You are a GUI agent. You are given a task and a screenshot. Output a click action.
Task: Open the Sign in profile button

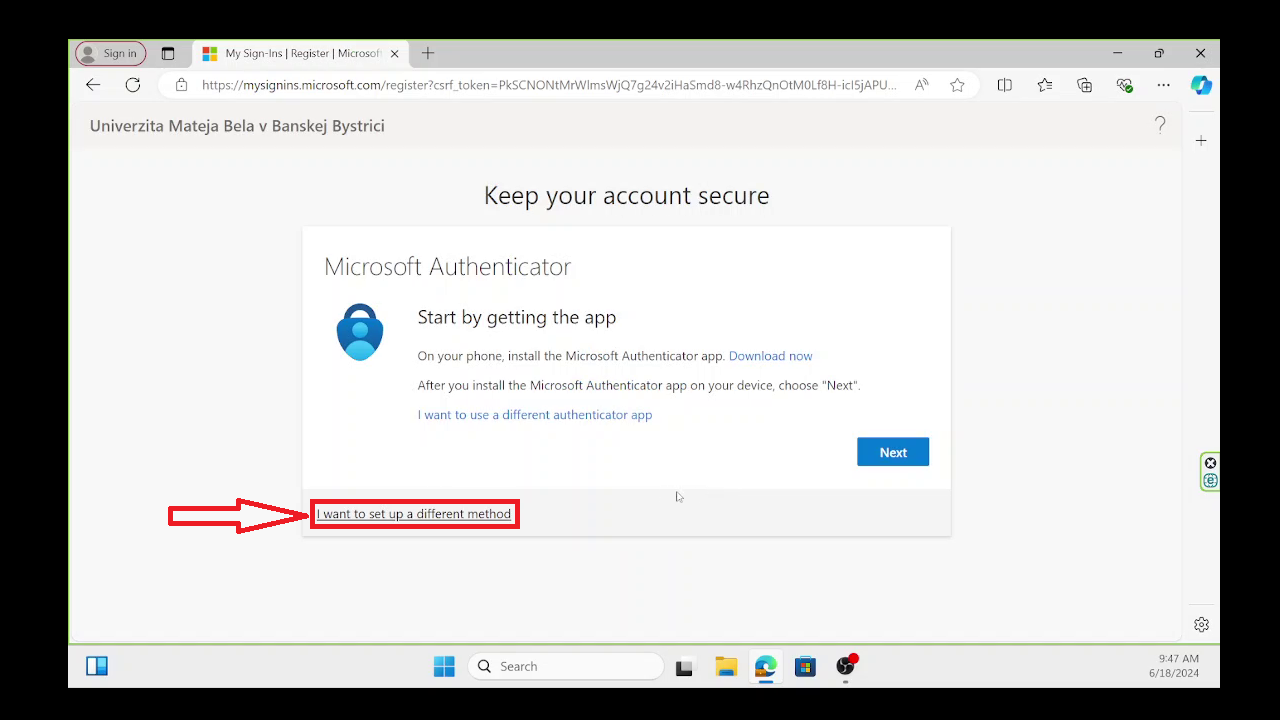[x=111, y=53]
